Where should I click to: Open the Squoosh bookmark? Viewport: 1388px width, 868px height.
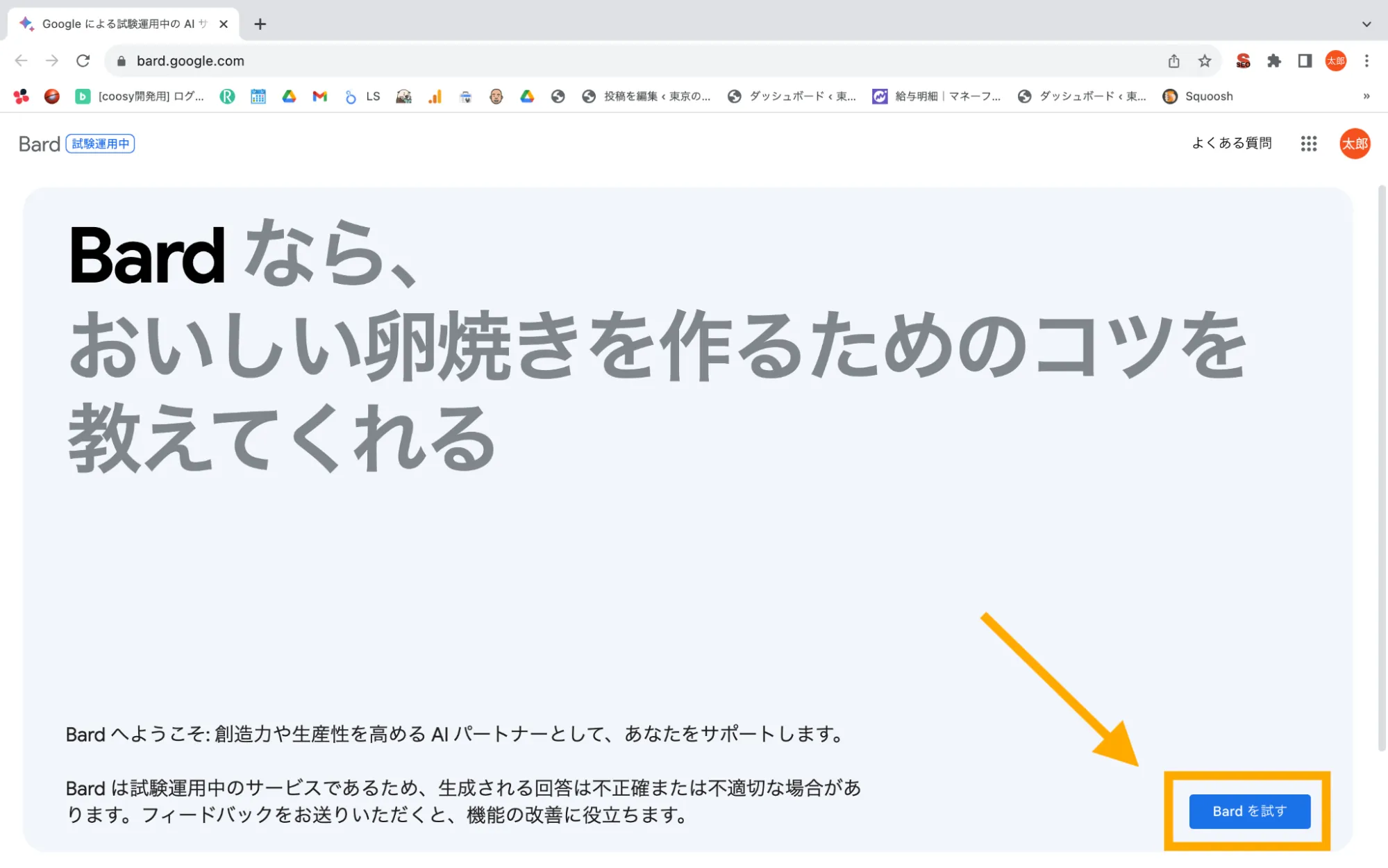[1198, 97]
